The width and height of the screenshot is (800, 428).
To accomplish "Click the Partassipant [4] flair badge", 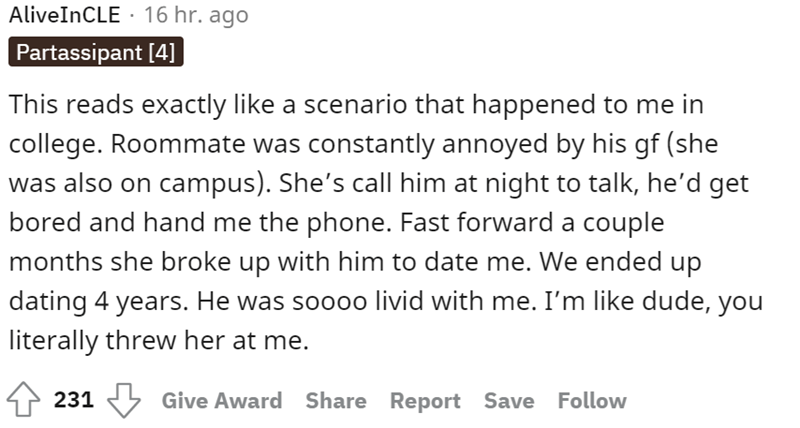I will click(95, 51).
